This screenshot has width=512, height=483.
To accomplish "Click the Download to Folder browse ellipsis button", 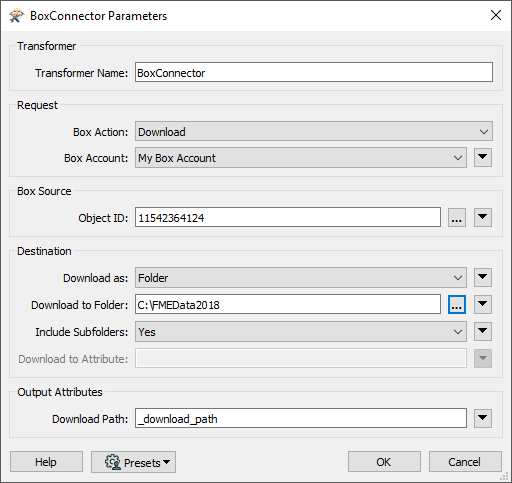I will pos(457,304).
